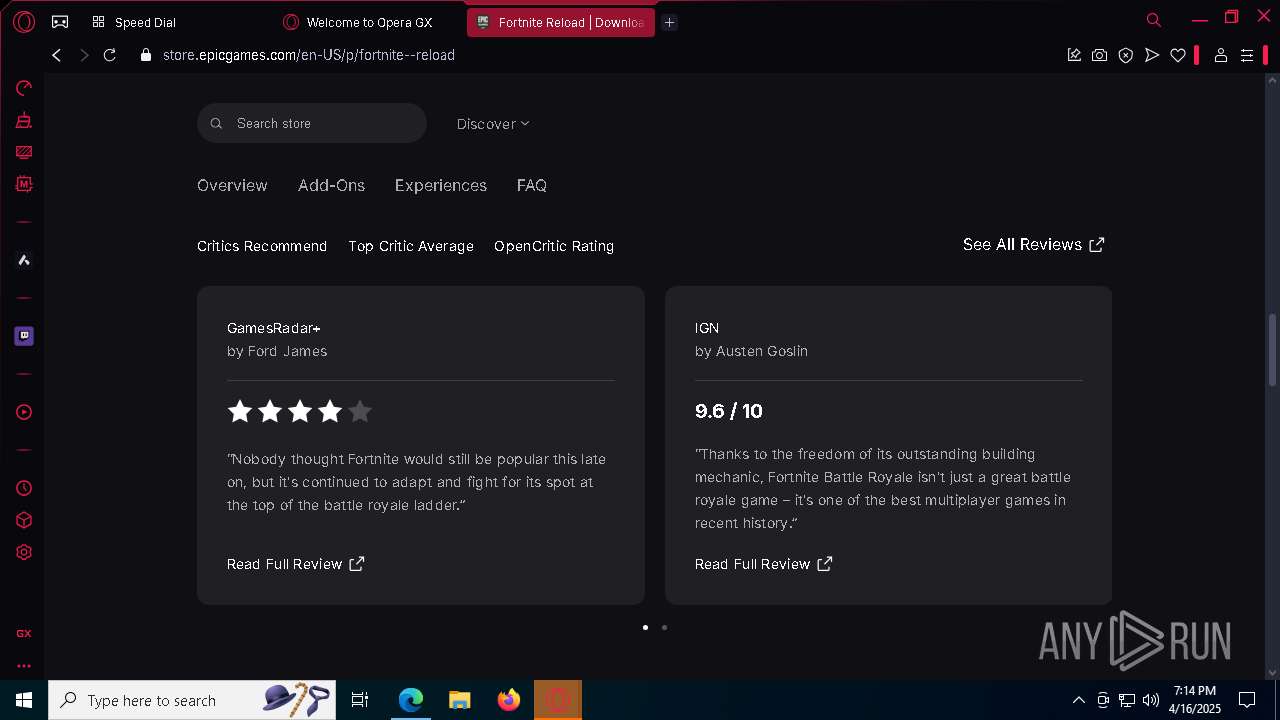Show hidden system tray icons
This screenshot has width=1280, height=720.
tap(1078, 700)
